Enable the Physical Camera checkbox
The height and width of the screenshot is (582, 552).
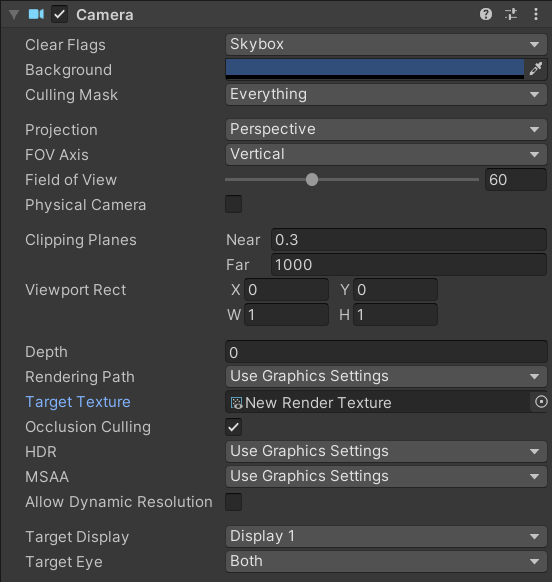coord(233,204)
